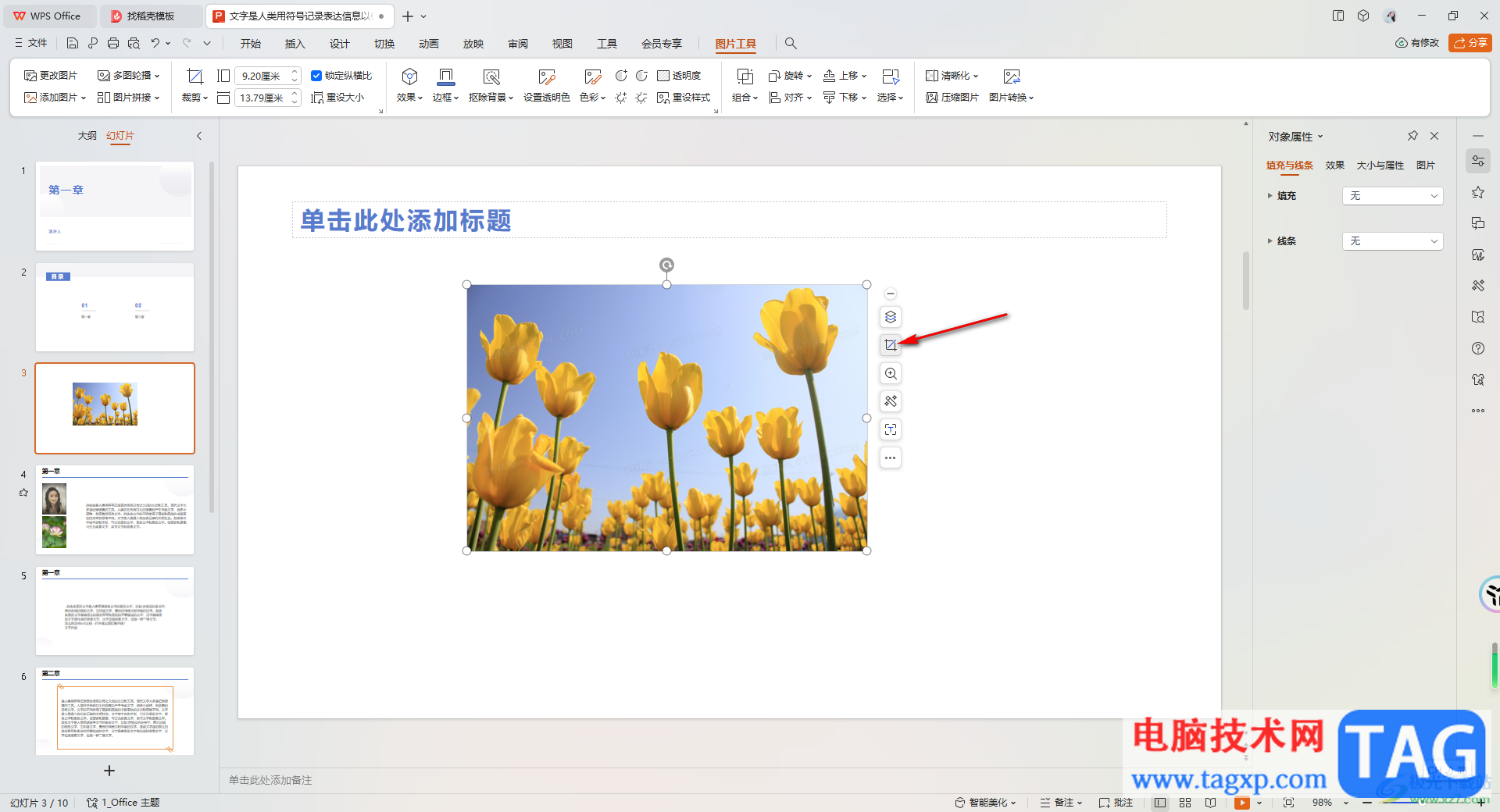Open the 旋转 rotate dropdown
Image resolution: width=1500 pixels, height=812 pixels.
click(790, 76)
